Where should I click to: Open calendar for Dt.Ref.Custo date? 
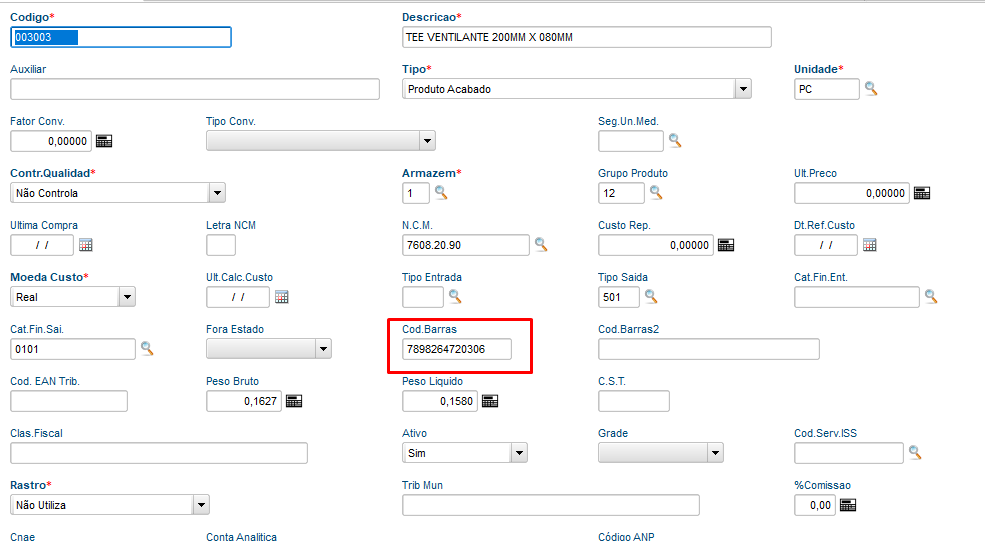(x=869, y=245)
